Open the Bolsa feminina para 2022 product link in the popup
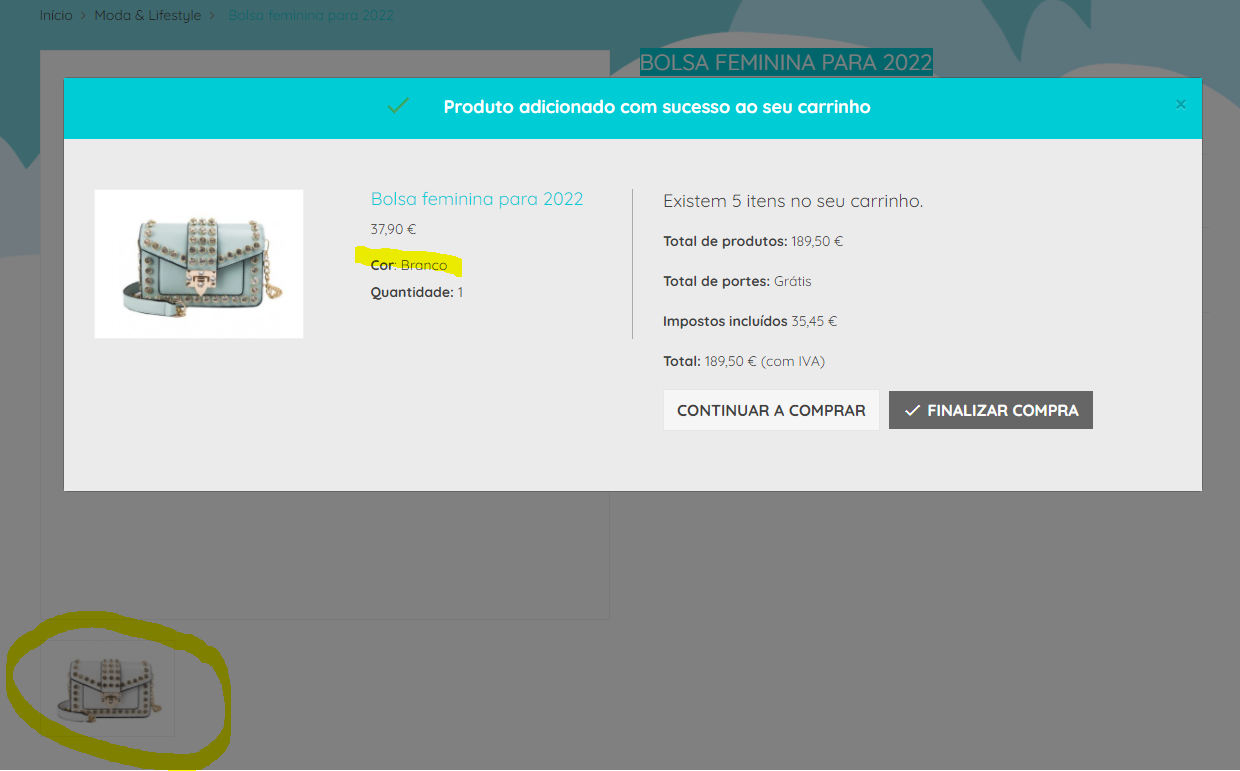Screen dimensions: 1240x771 point(477,199)
